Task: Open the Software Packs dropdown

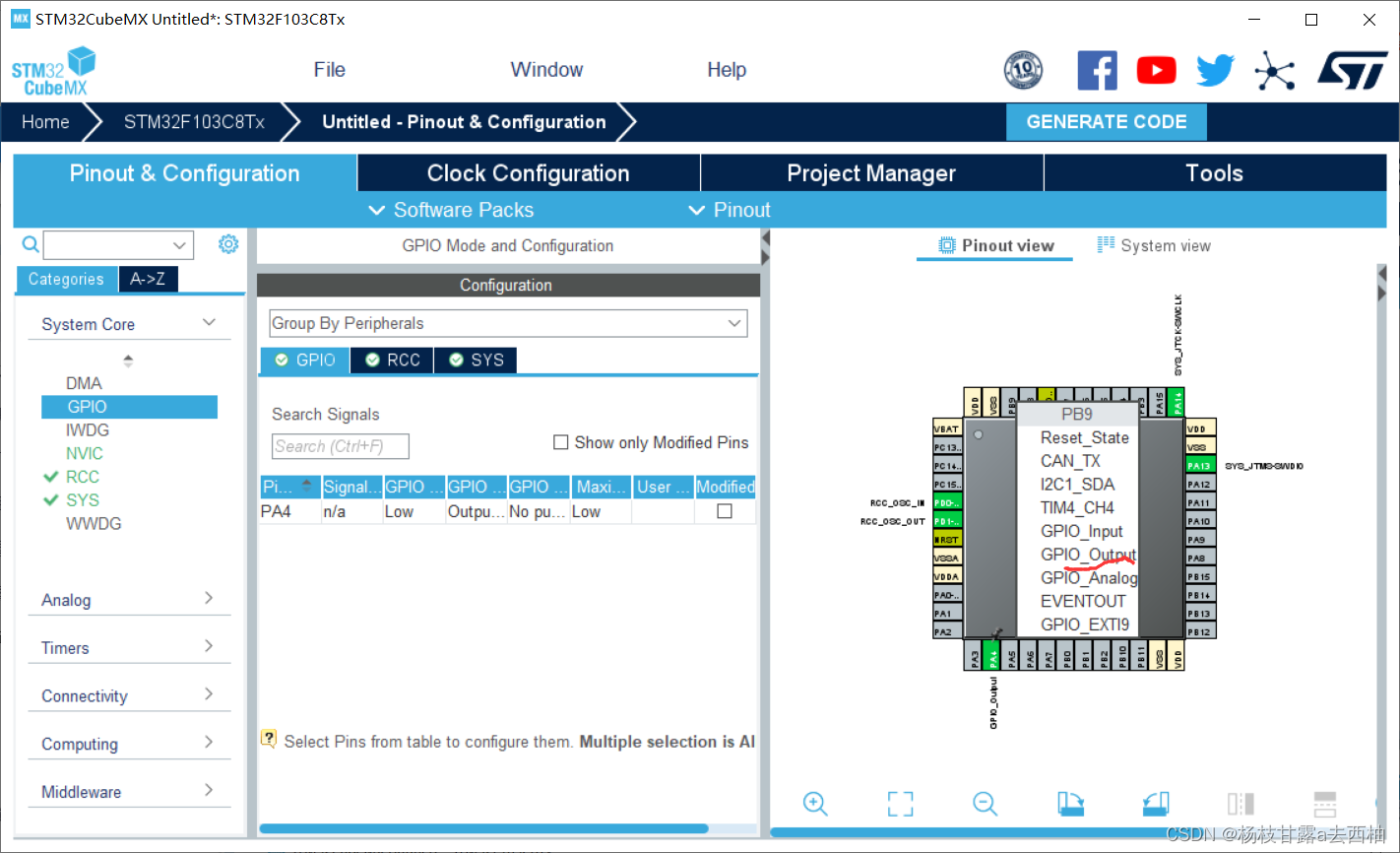Action: pyautogui.click(x=451, y=210)
